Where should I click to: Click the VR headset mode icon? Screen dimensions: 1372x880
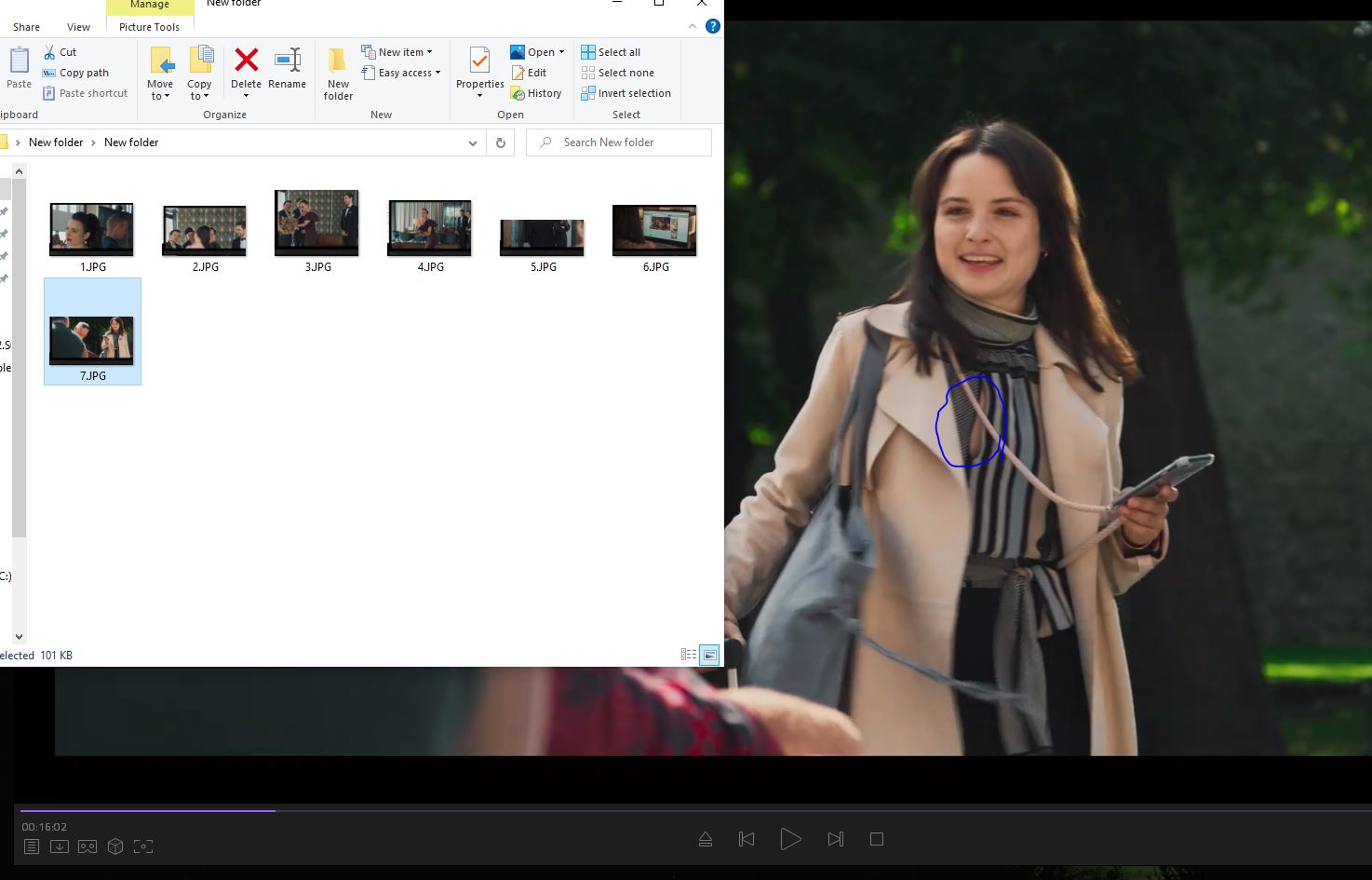tap(87, 846)
